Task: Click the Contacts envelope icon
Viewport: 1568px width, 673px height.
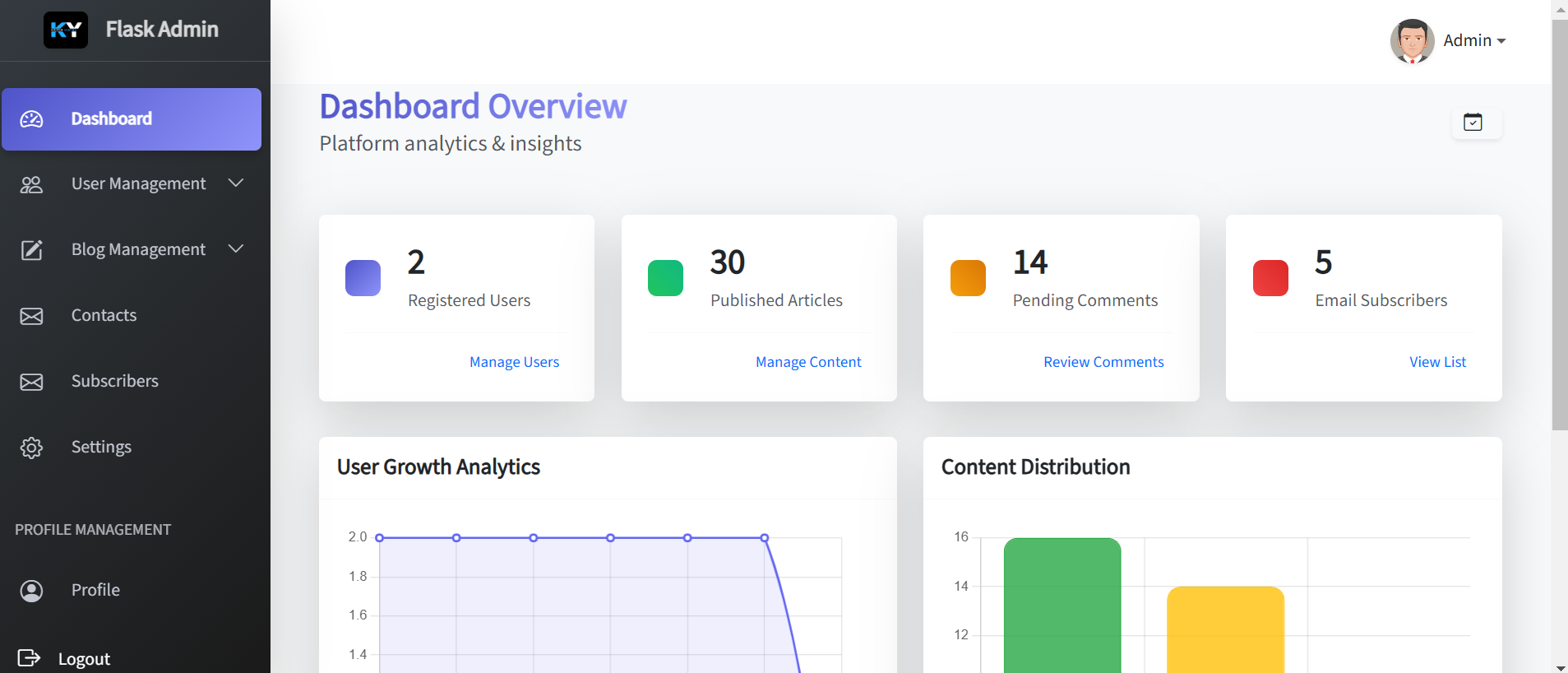Action: click(x=31, y=316)
